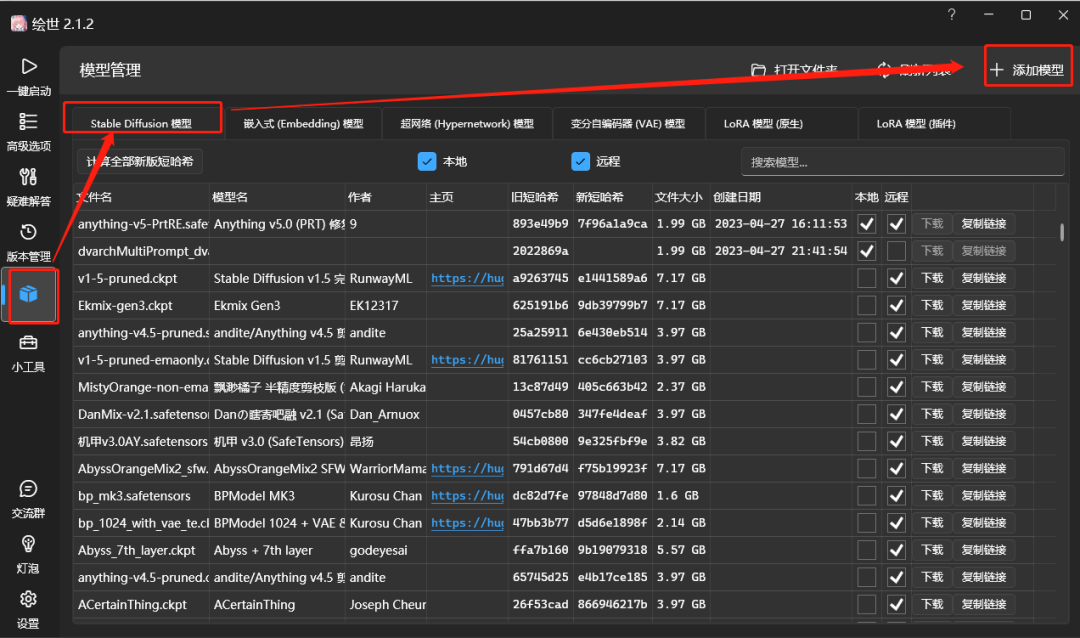1080x638 pixels.
Task: Switch to 嵌入式 (Embedding) 模型 tab
Action: (x=304, y=123)
